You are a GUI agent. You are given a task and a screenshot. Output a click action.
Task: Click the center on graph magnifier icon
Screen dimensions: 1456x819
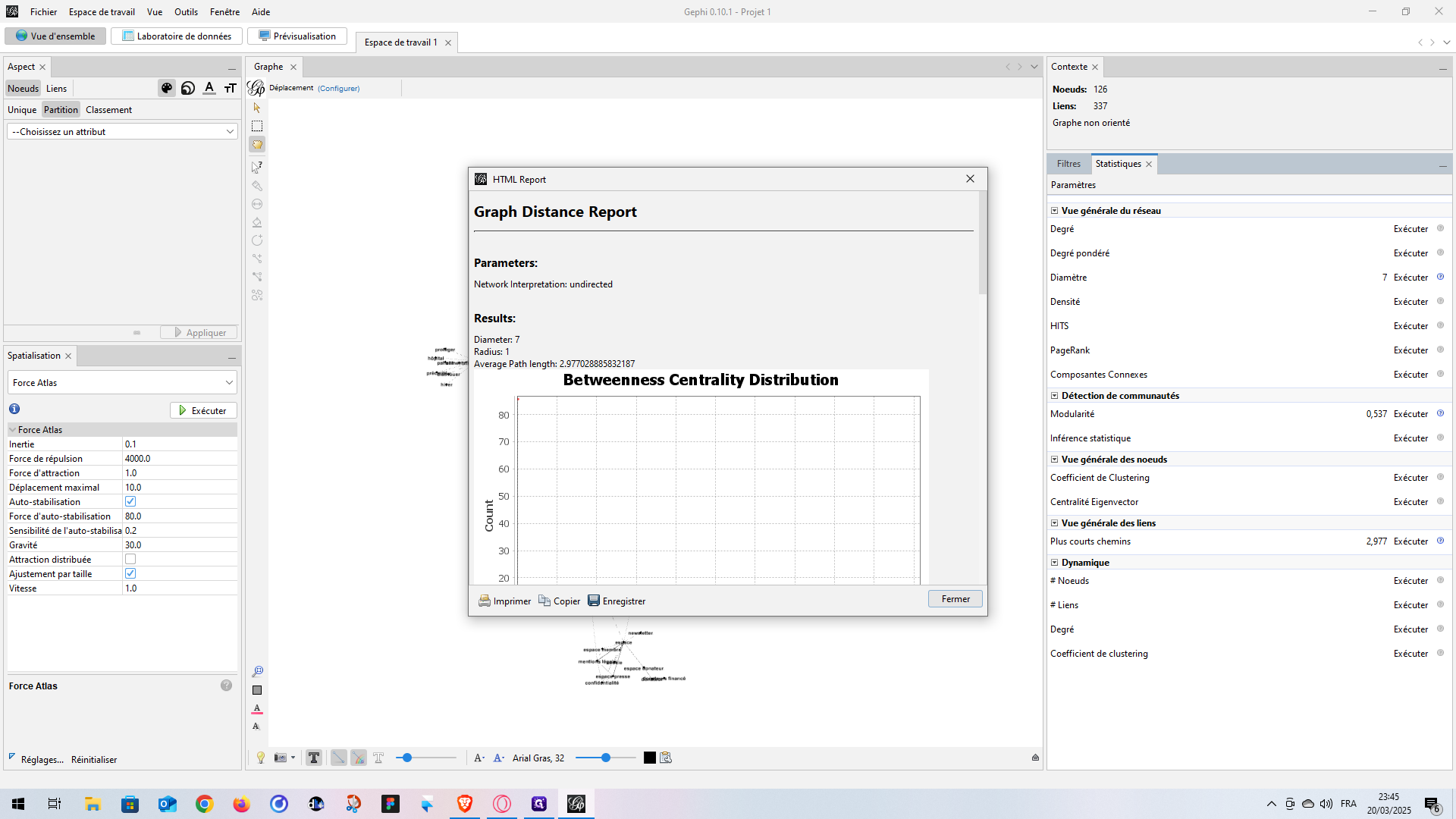click(x=257, y=671)
